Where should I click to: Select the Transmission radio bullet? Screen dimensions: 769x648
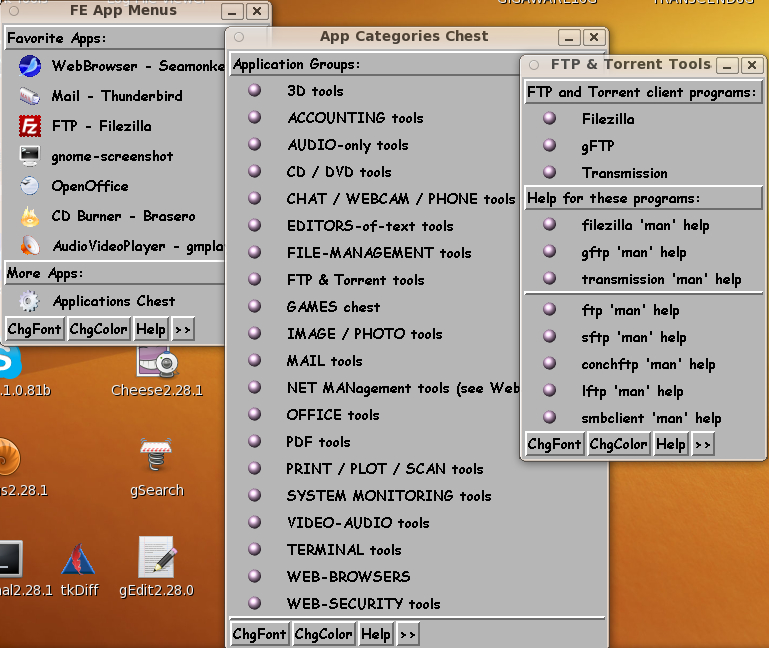point(549,172)
